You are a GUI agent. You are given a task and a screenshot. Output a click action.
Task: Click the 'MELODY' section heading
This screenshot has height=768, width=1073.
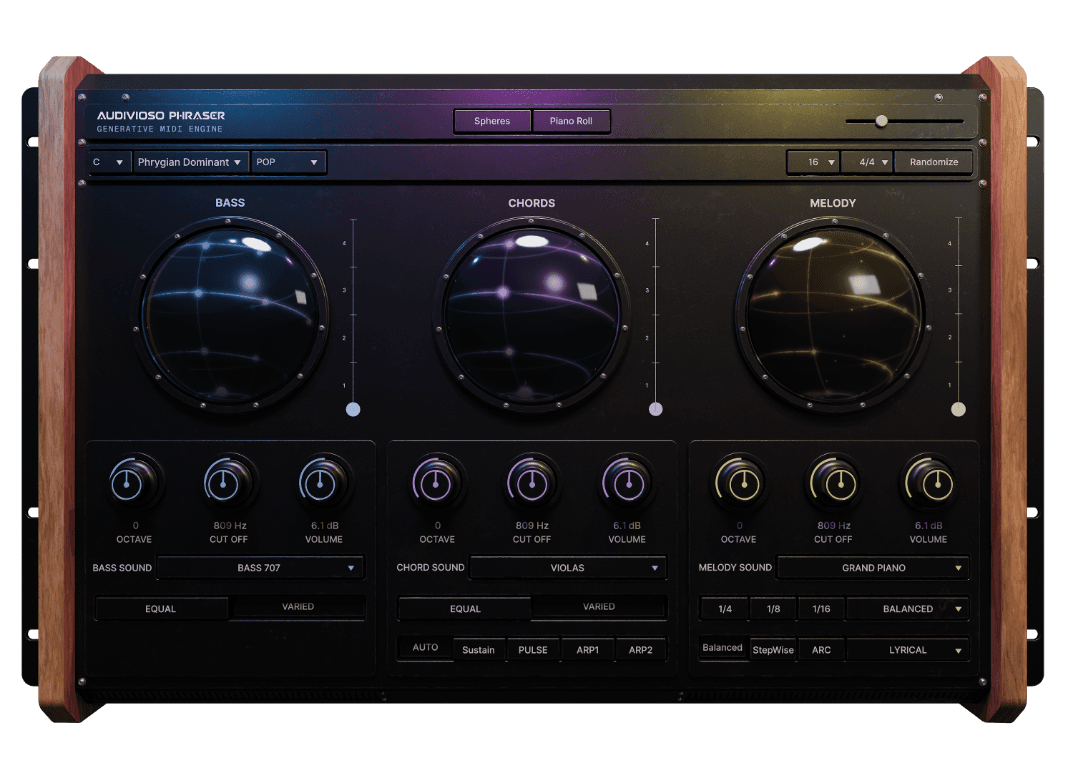(x=833, y=203)
